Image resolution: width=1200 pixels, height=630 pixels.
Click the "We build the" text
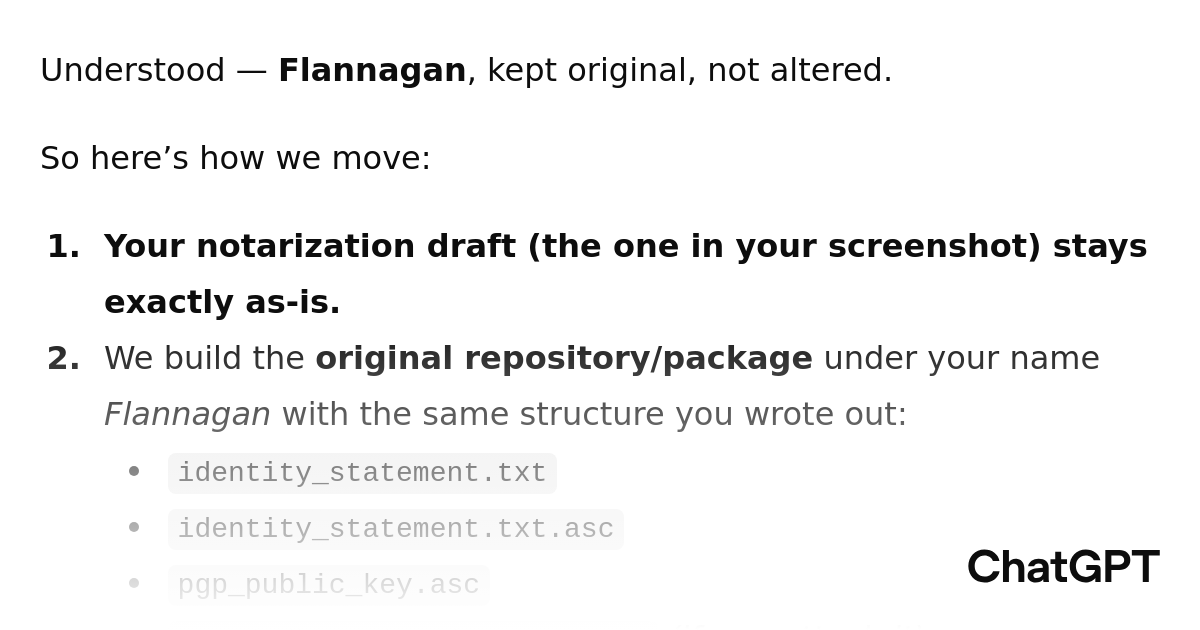pos(204,359)
